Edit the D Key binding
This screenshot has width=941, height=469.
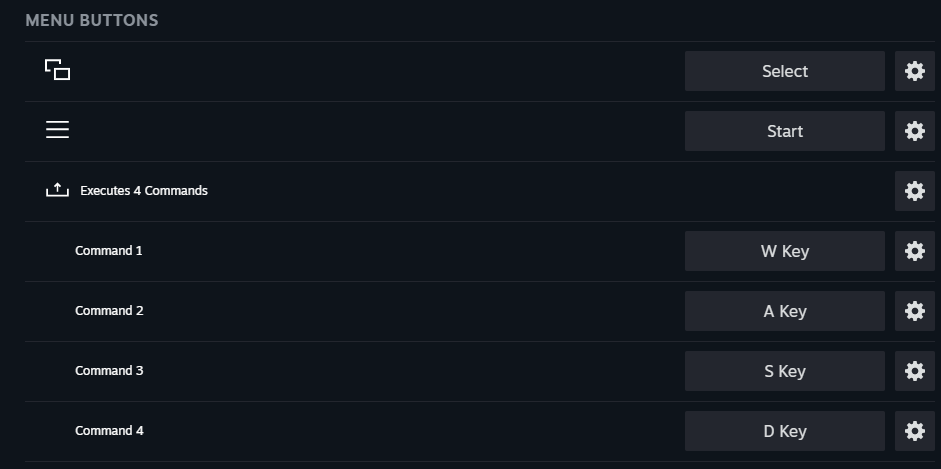point(784,431)
